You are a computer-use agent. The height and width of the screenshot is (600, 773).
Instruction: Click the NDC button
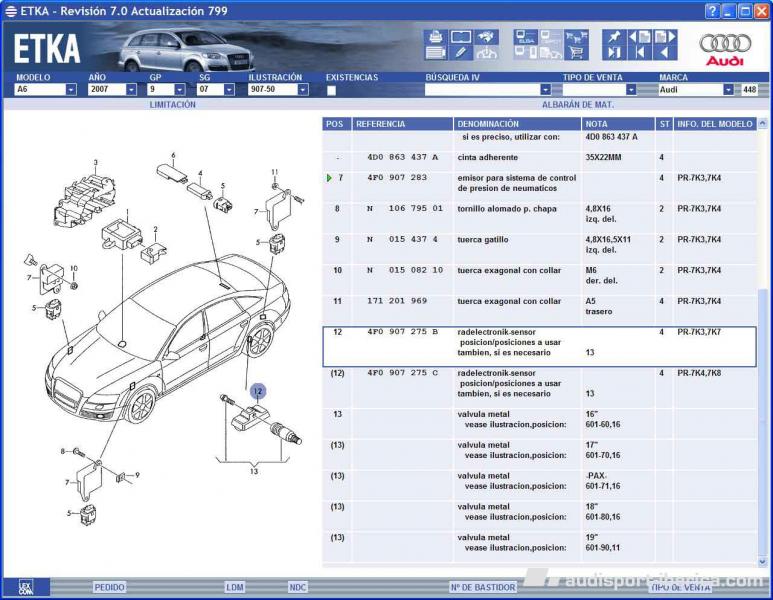coord(298,587)
